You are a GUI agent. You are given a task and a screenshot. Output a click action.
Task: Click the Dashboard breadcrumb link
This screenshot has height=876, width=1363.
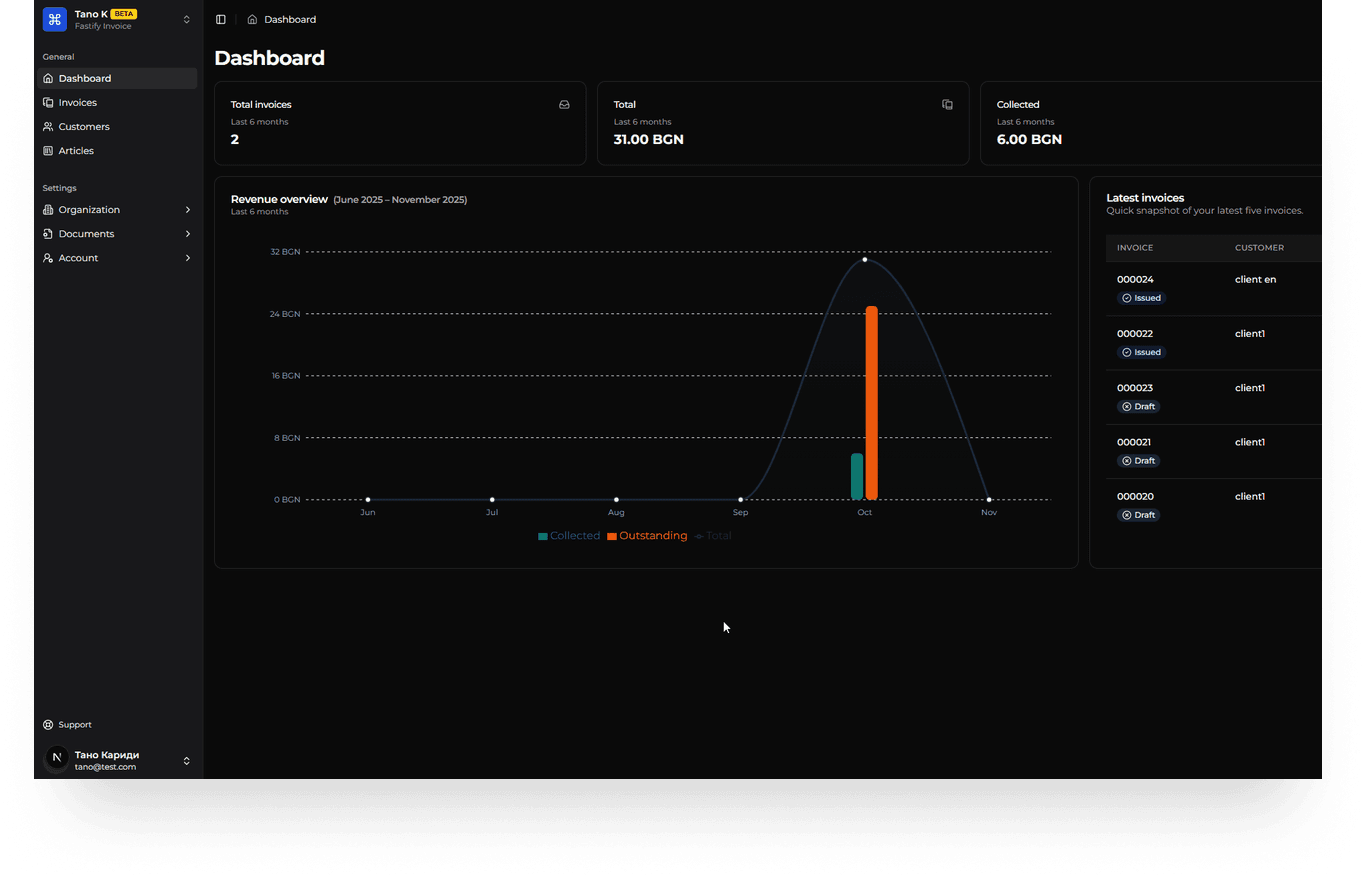290,19
